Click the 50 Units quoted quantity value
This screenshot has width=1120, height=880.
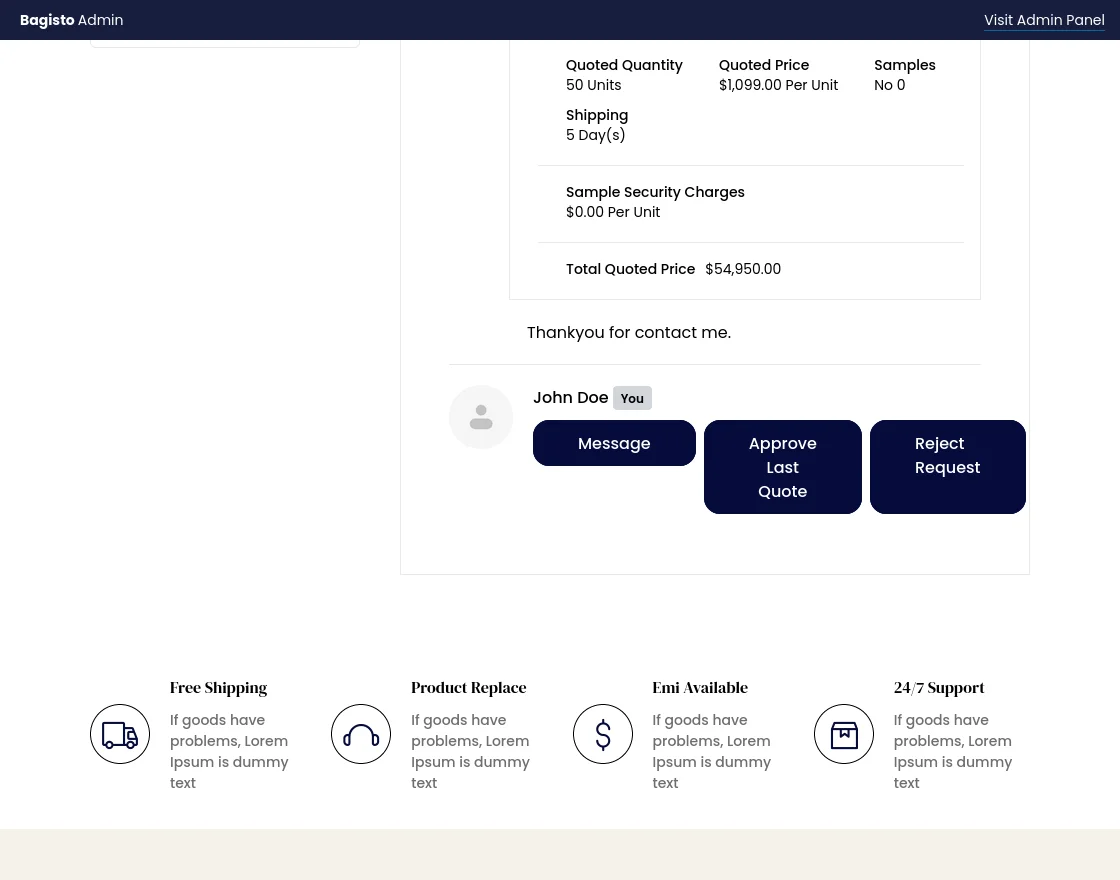click(594, 85)
